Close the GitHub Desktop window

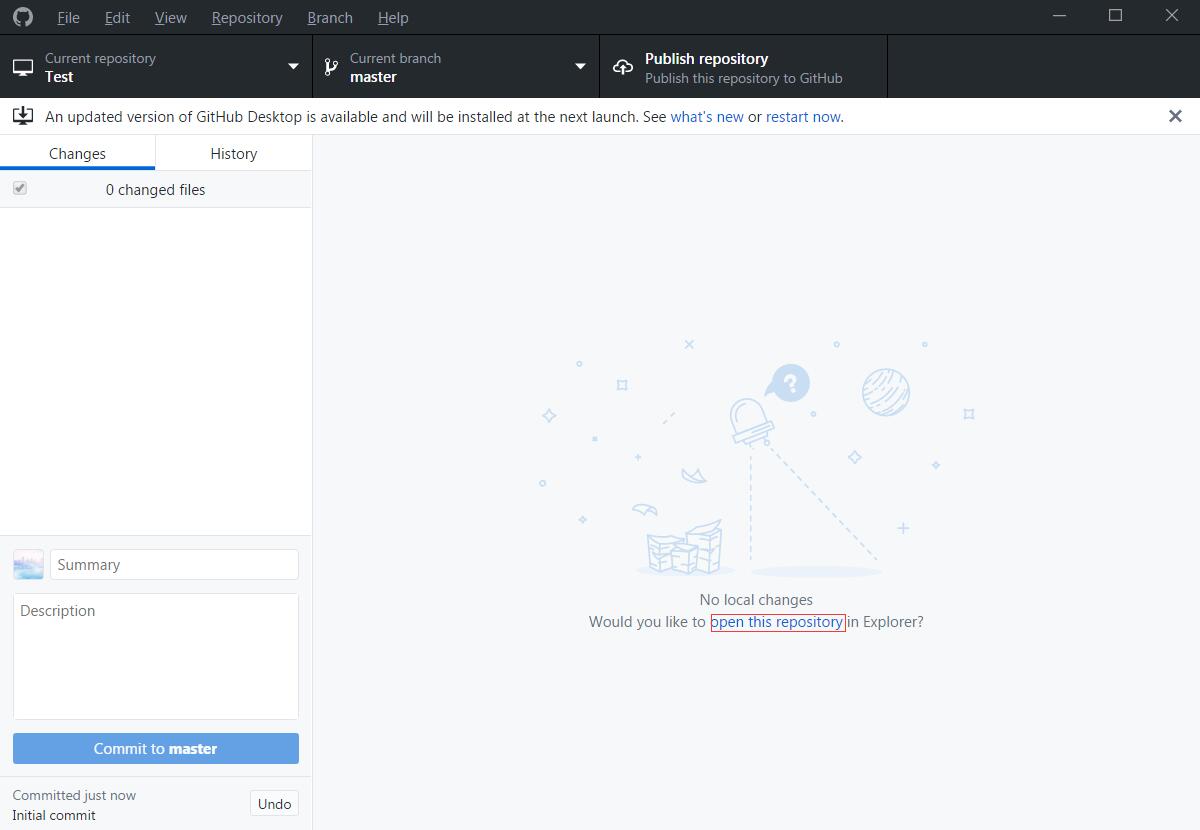tap(1172, 15)
